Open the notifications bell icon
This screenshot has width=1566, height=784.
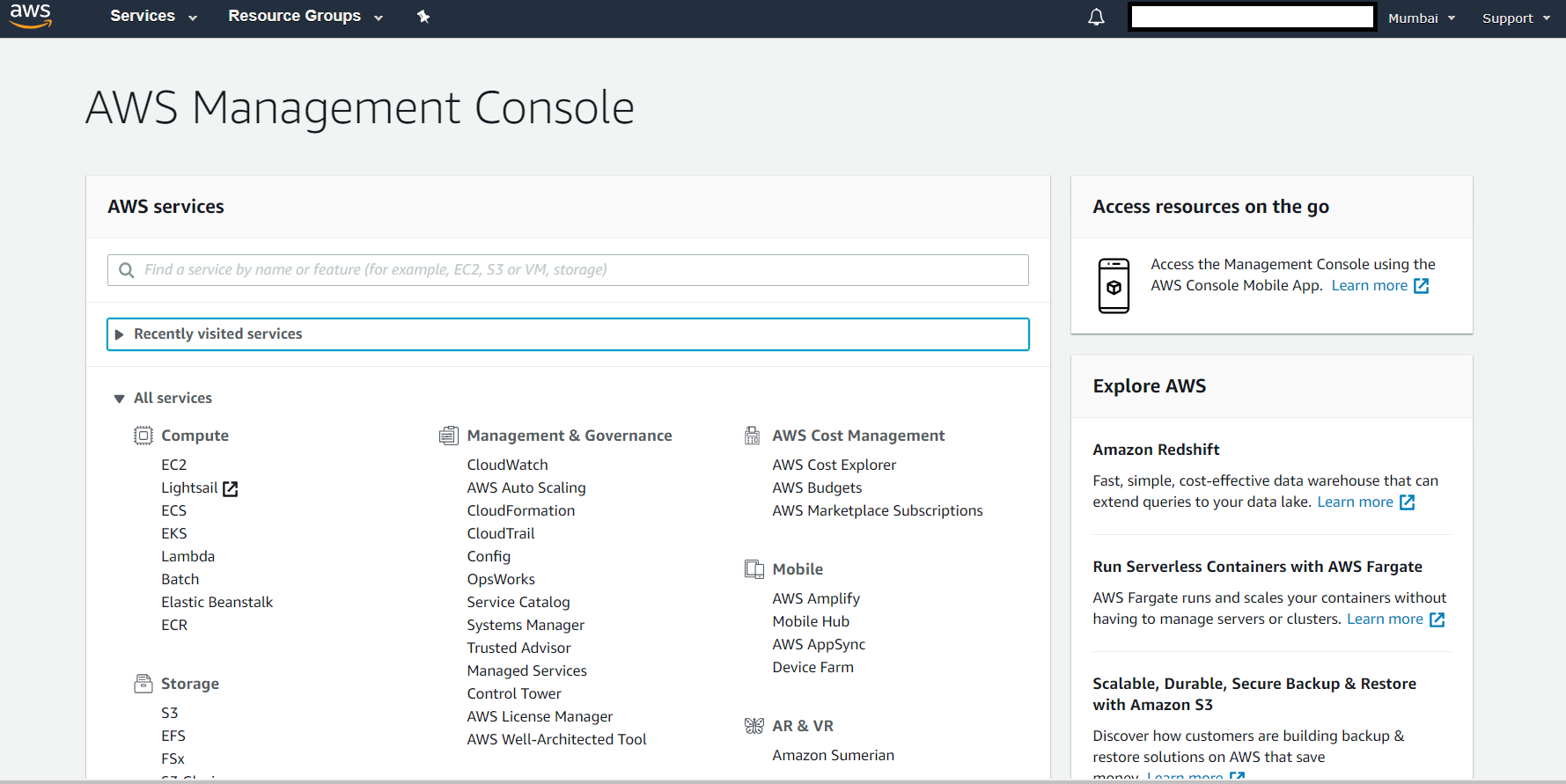pyautogui.click(x=1096, y=17)
